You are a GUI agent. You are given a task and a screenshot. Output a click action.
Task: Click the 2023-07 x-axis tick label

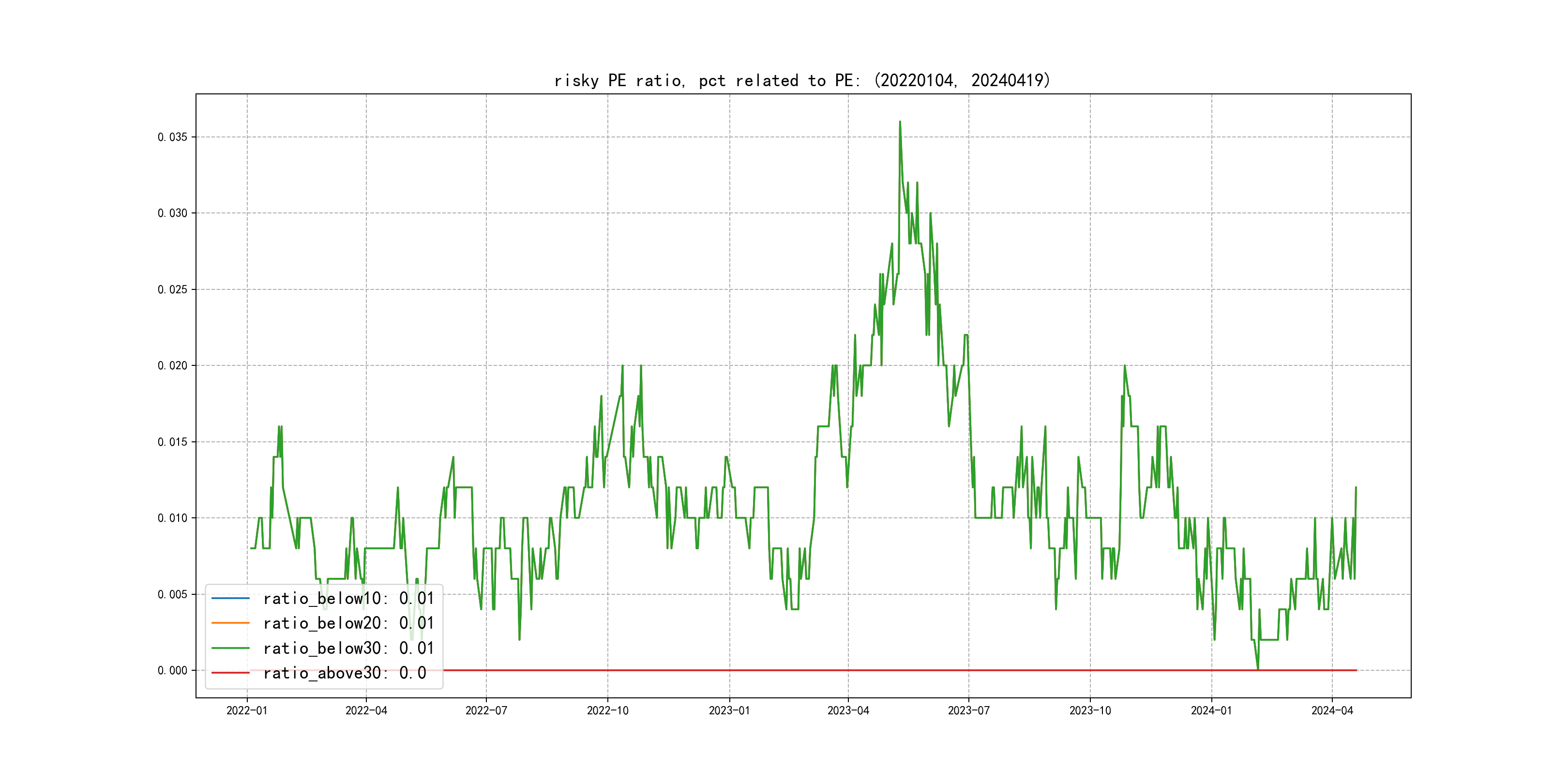[968, 711]
